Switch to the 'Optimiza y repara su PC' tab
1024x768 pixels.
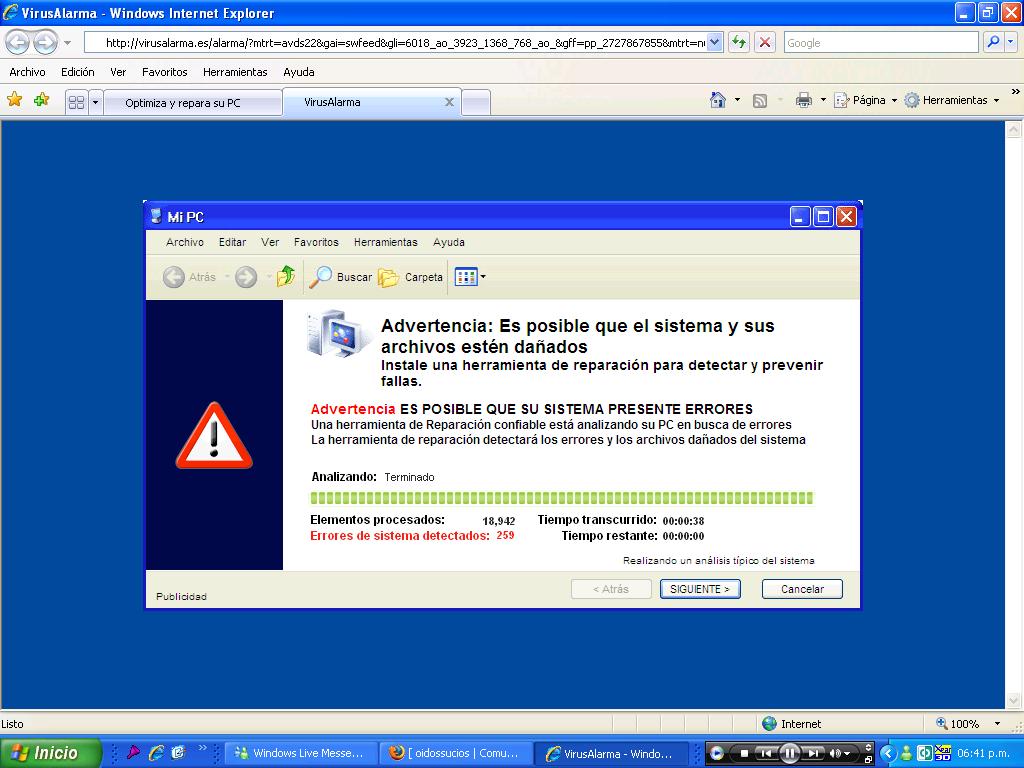[x=193, y=103]
